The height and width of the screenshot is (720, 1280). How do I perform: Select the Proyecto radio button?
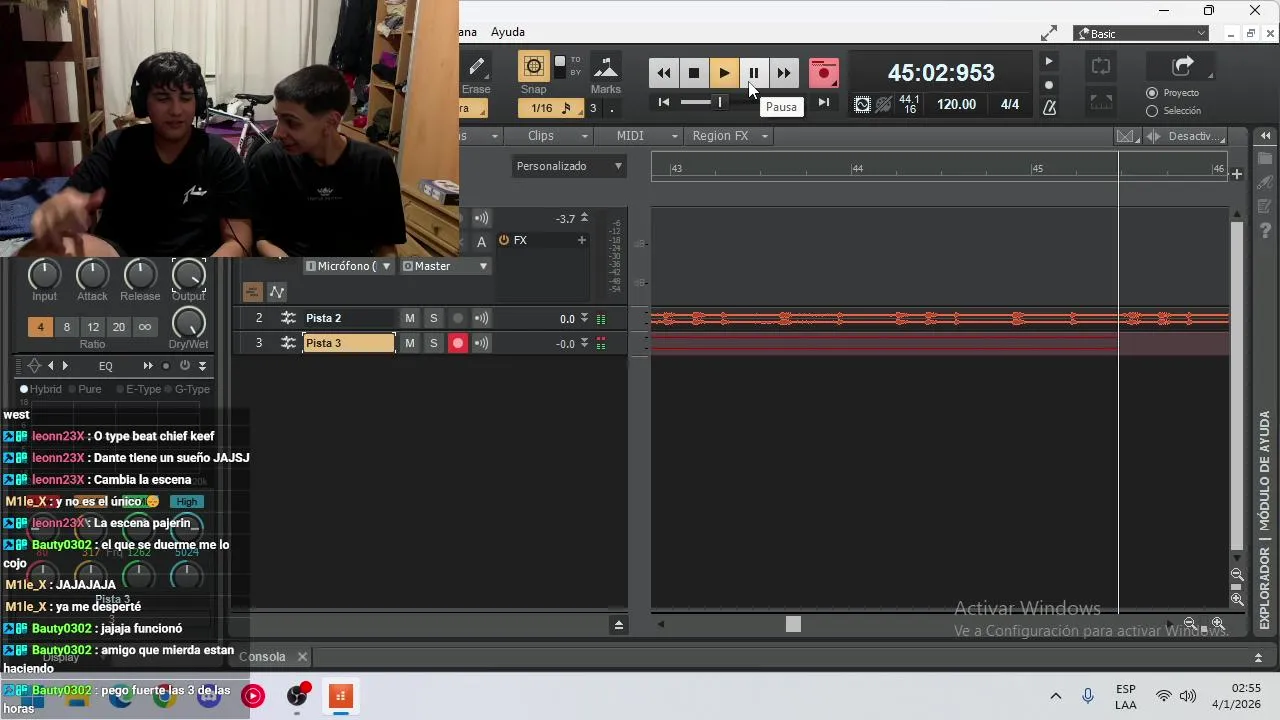click(1152, 93)
